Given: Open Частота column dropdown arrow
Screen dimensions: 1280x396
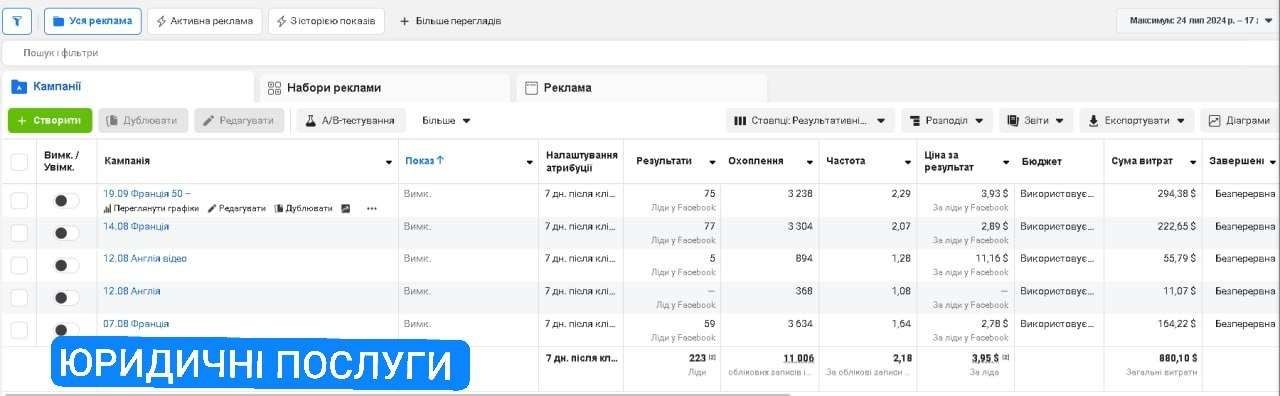Looking at the screenshot, I should click(x=907, y=162).
